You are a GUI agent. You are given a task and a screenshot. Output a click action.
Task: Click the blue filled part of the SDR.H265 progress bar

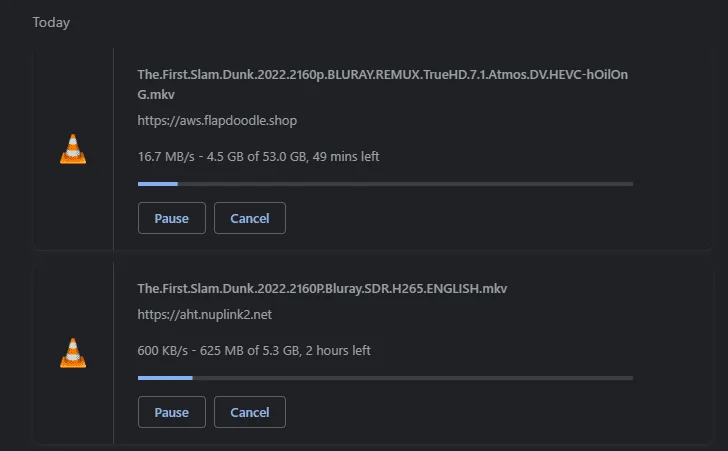(165, 378)
